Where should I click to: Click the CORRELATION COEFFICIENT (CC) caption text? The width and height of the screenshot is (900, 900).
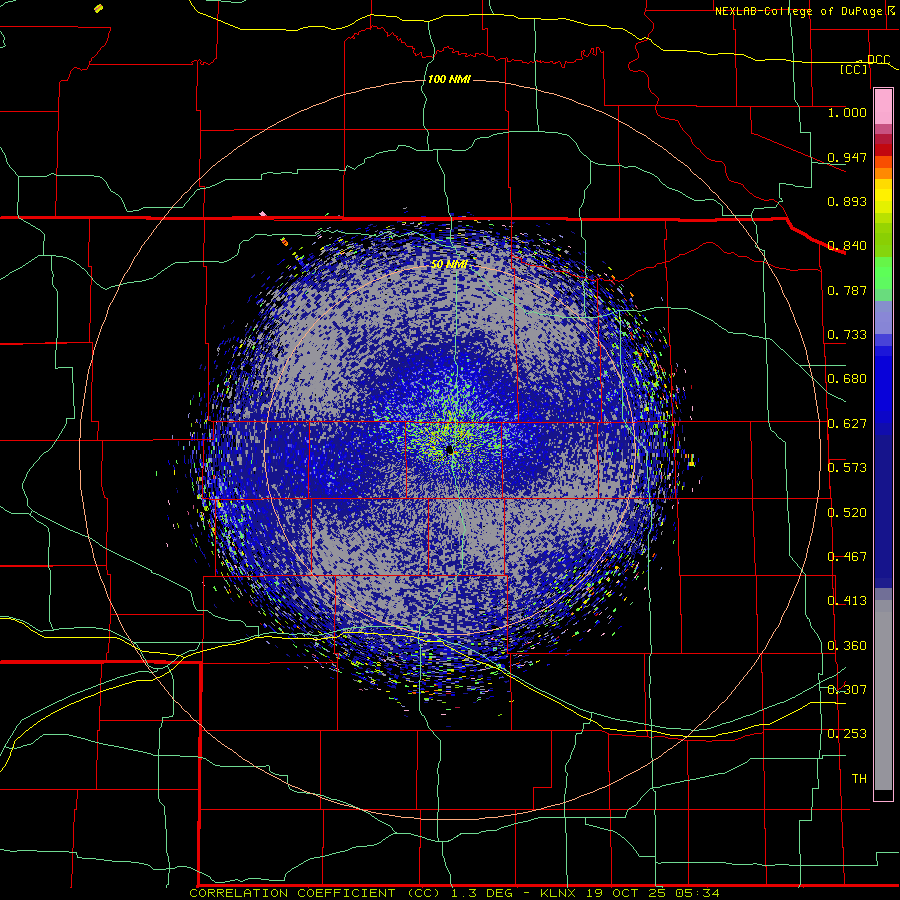pyautogui.click(x=316, y=893)
